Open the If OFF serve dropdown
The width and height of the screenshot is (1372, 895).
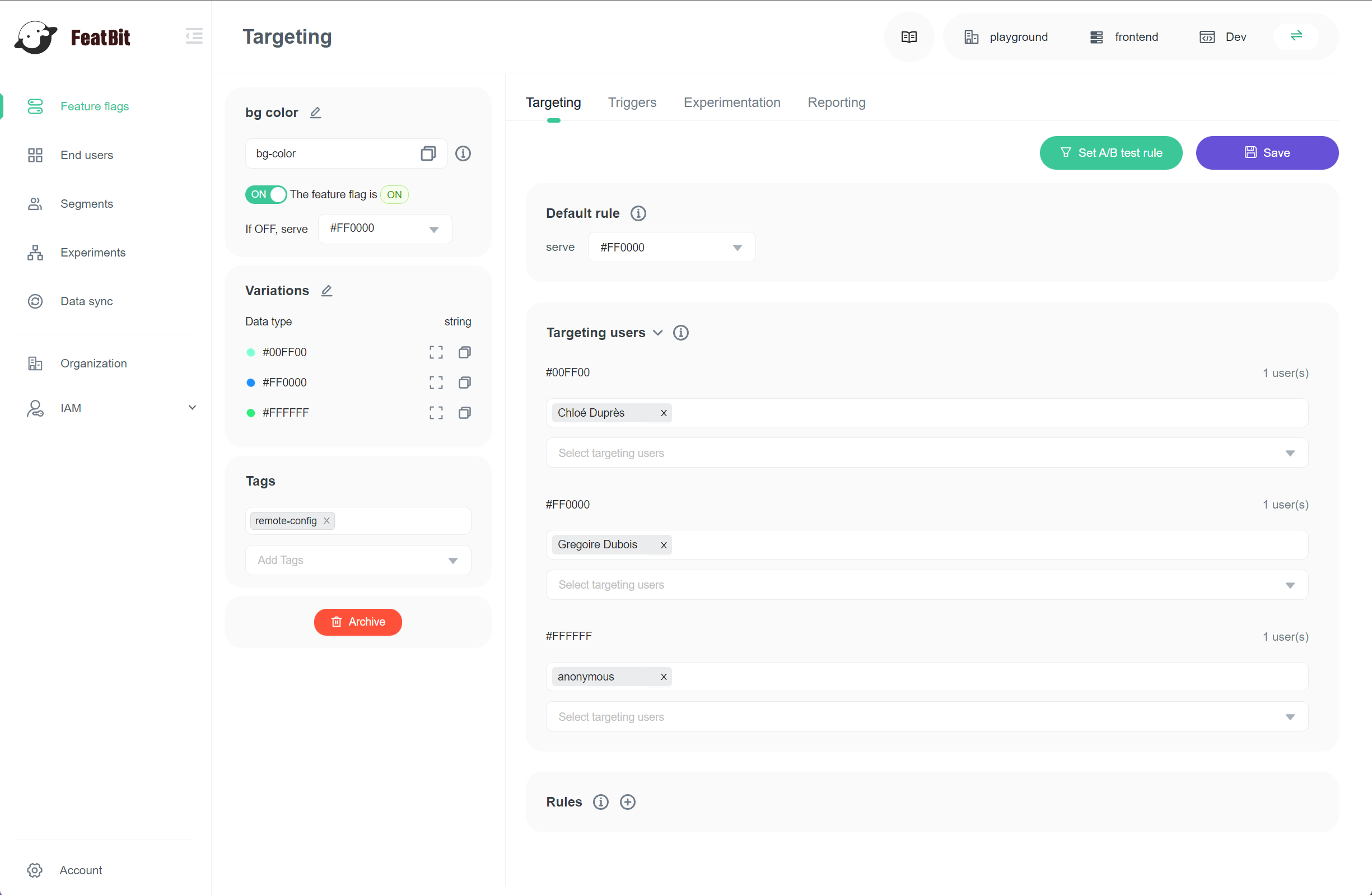click(385, 229)
